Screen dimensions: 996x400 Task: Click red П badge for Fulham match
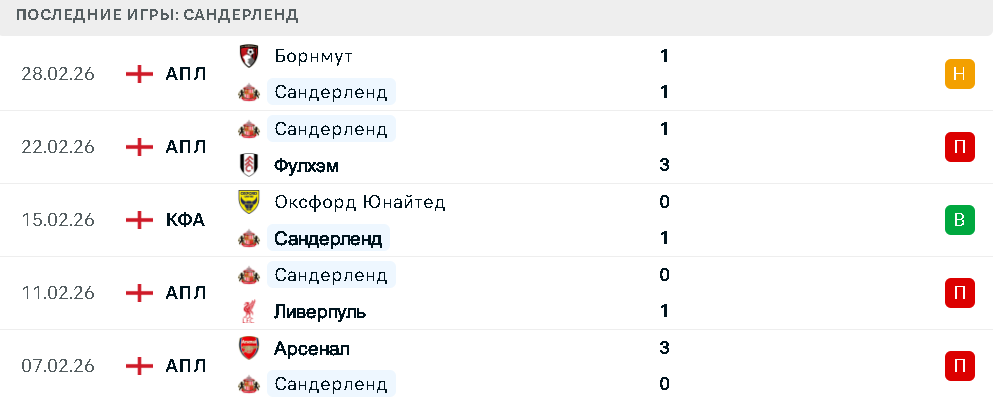[x=959, y=147]
